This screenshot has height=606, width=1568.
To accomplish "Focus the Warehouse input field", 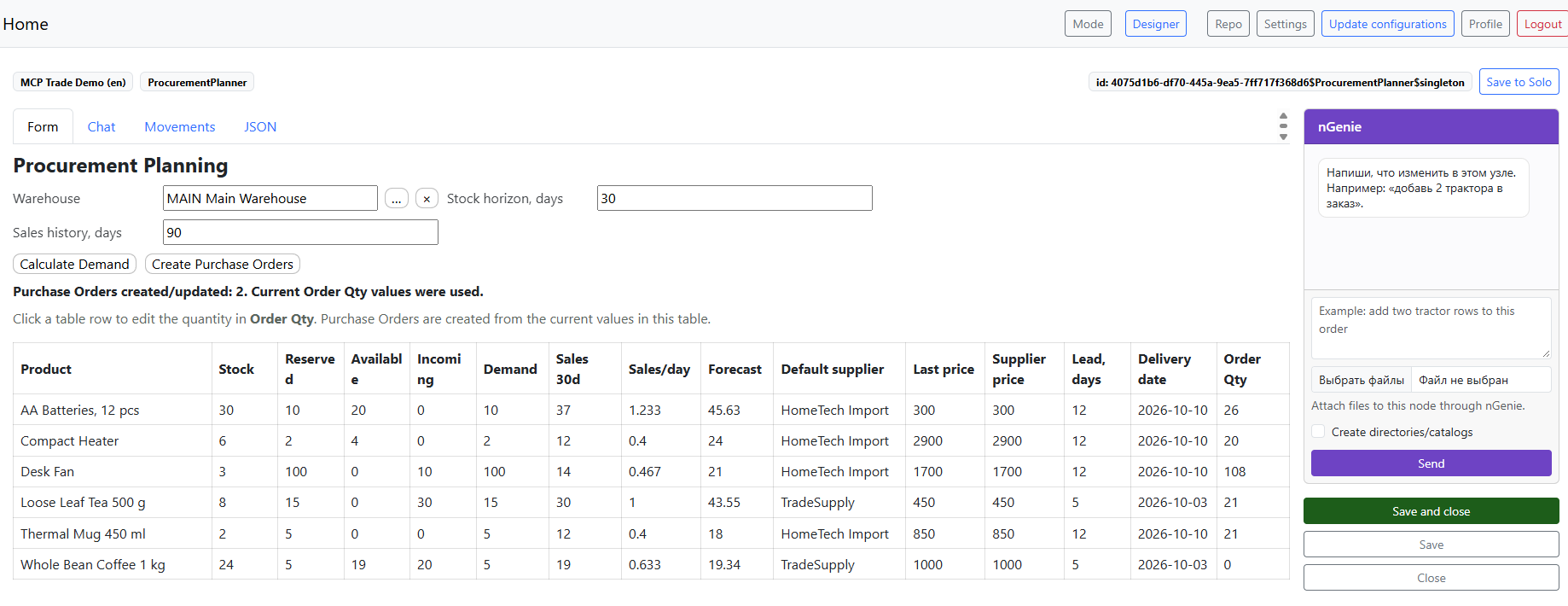I will pos(270,198).
